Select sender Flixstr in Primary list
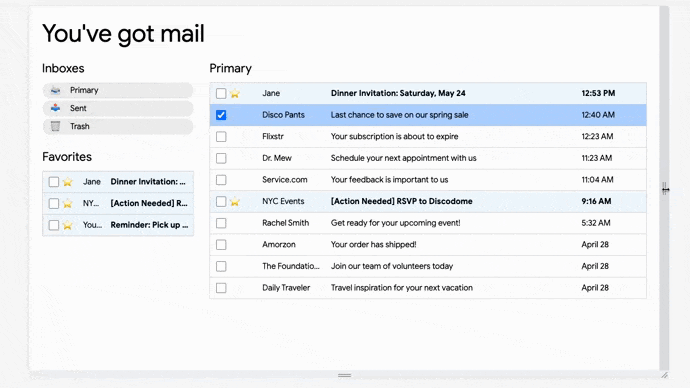 [x=273, y=136]
